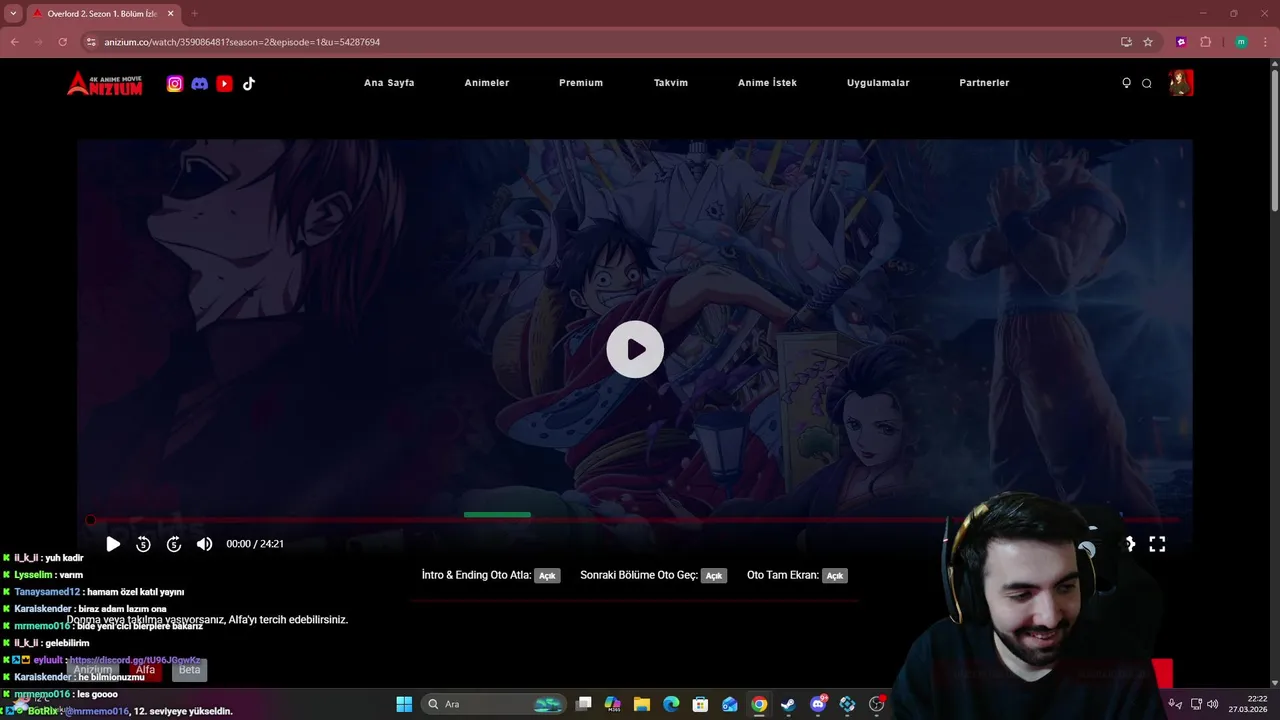Select the Overlord 2. Sezon 1. Bölüm tab

pos(103,14)
